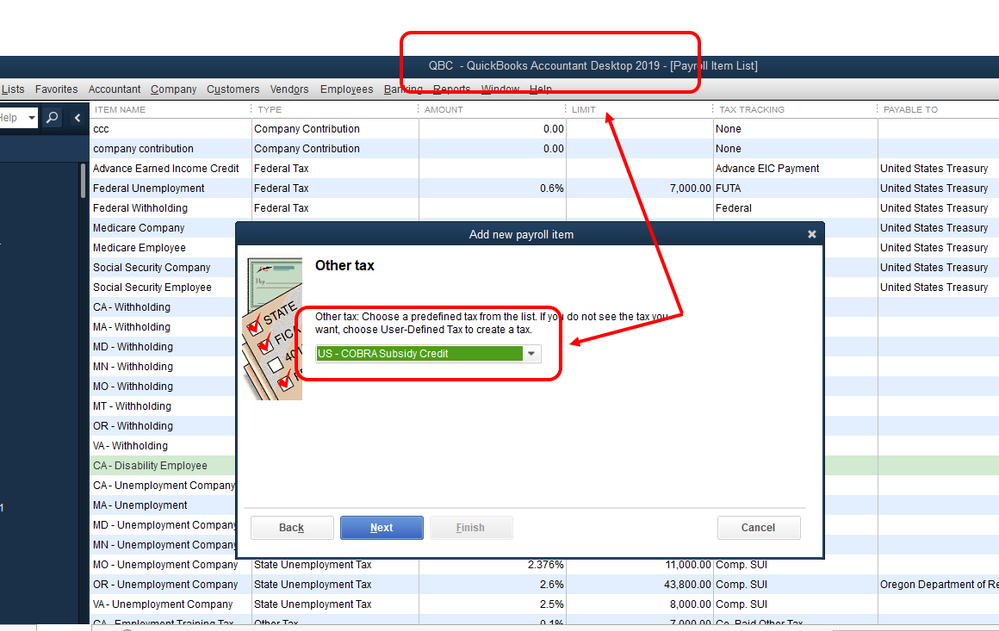Image resolution: width=999 pixels, height=631 pixels.
Task: Click the search magnifier icon
Action: point(52,117)
